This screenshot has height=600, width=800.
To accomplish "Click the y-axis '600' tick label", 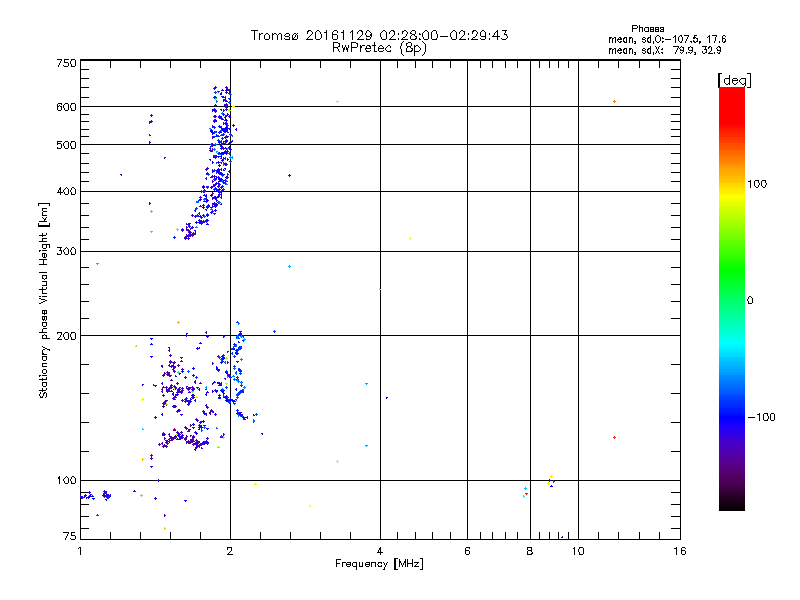I will [66, 107].
